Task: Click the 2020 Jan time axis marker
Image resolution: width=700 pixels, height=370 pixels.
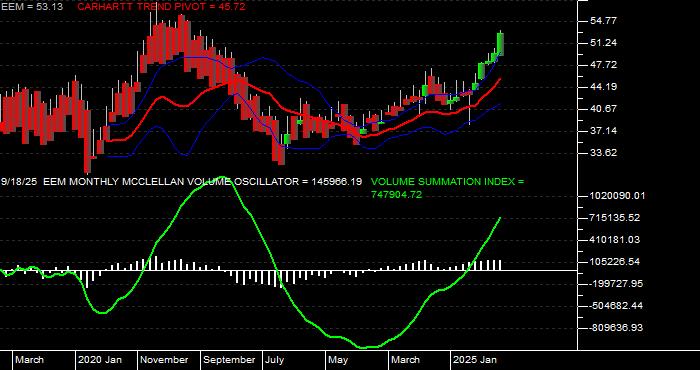Action: click(100, 360)
